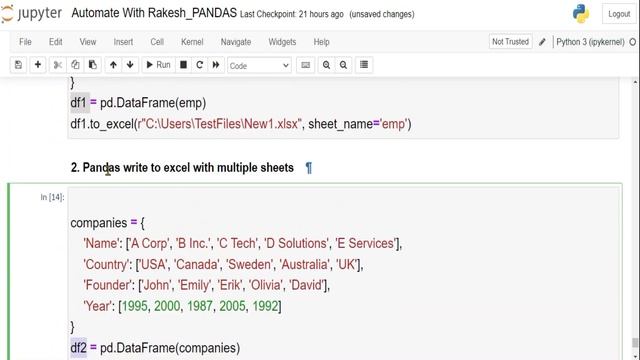Click the 'companies = {' code line

click(x=107, y=223)
